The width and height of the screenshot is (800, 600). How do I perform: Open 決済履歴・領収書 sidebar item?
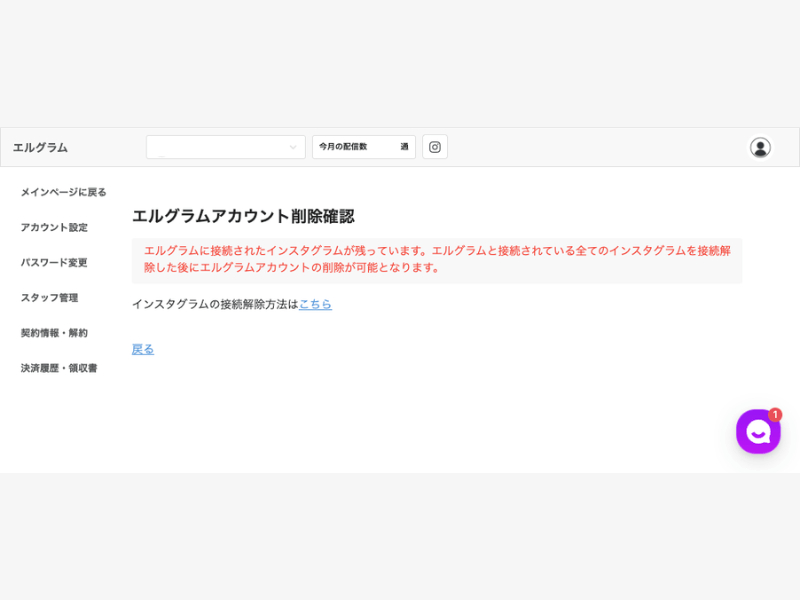coord(59,368)
